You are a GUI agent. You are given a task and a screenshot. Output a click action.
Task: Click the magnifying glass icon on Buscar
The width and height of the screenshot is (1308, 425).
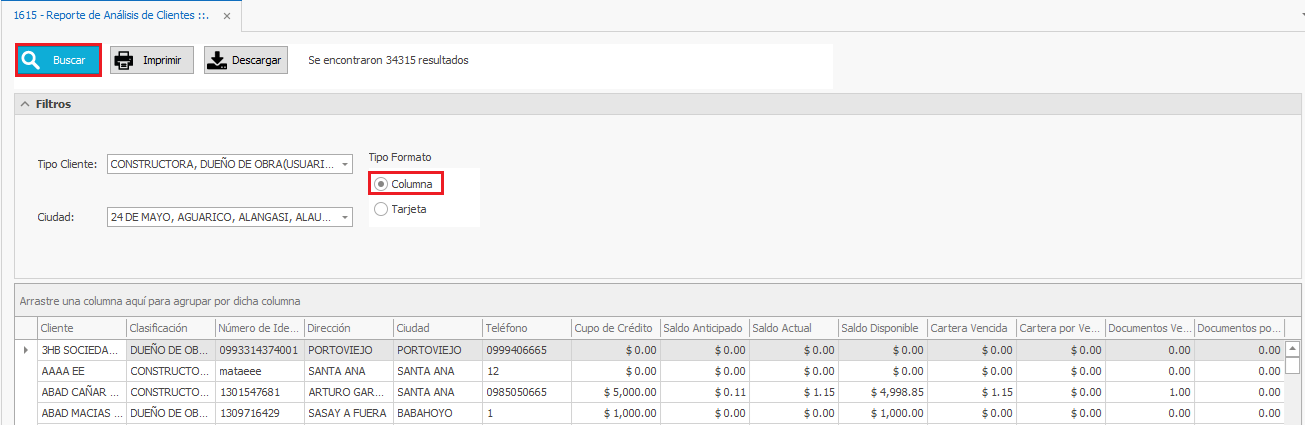coord(31,60)
